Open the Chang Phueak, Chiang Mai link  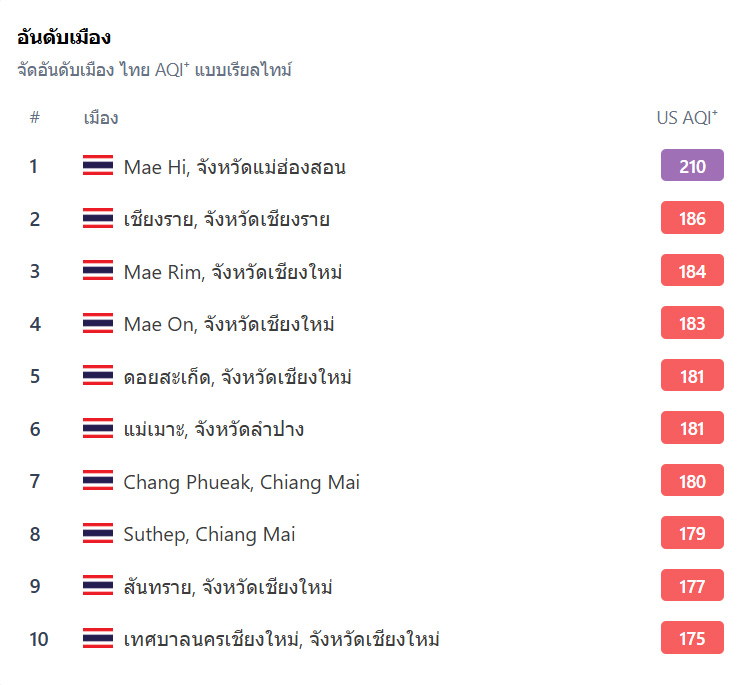coord(242,482)
